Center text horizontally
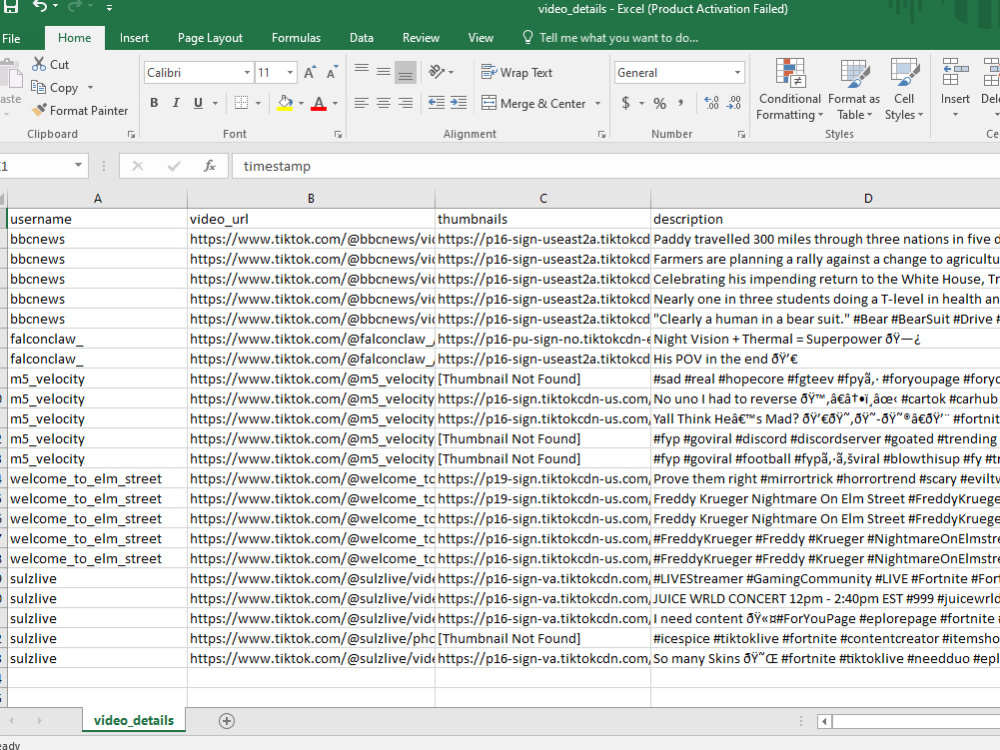 [383, 103]
